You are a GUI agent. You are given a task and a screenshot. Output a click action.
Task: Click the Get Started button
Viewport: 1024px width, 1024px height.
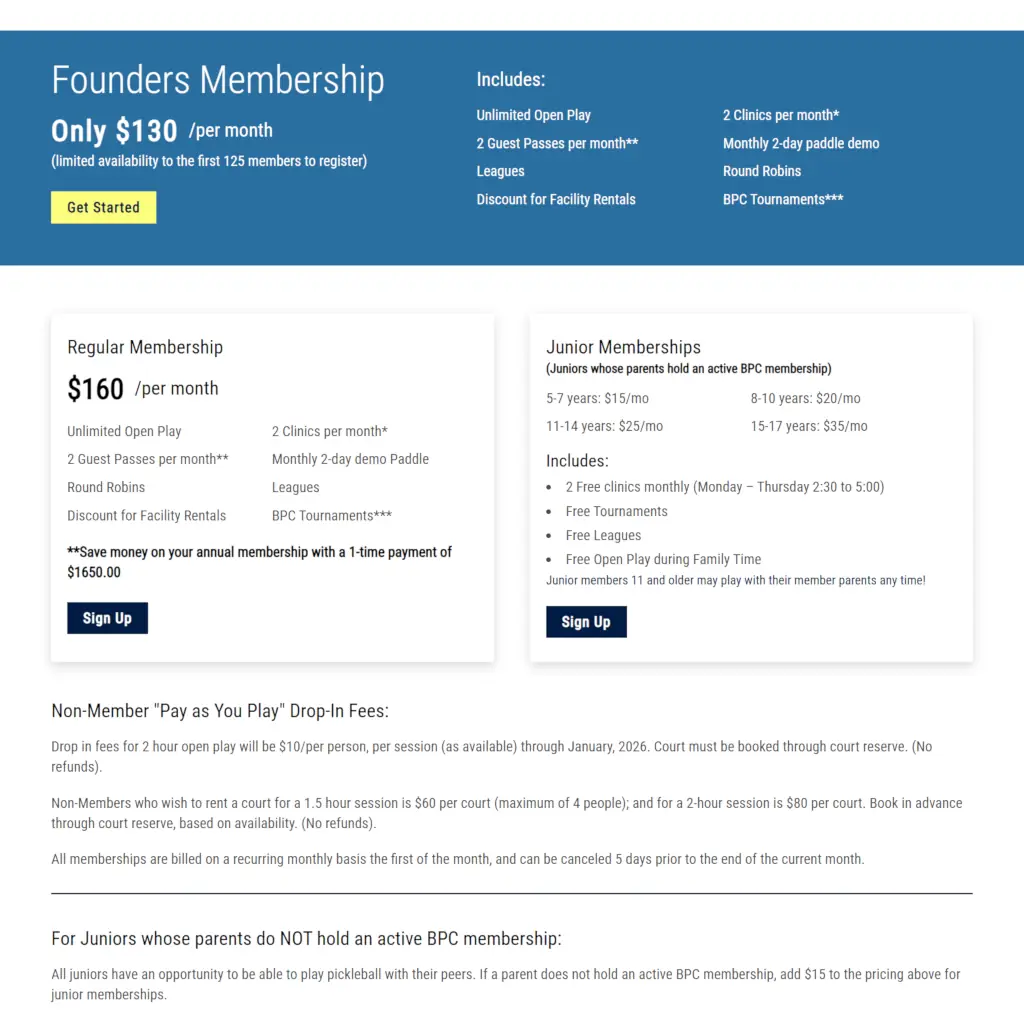(x=103, y=207)
